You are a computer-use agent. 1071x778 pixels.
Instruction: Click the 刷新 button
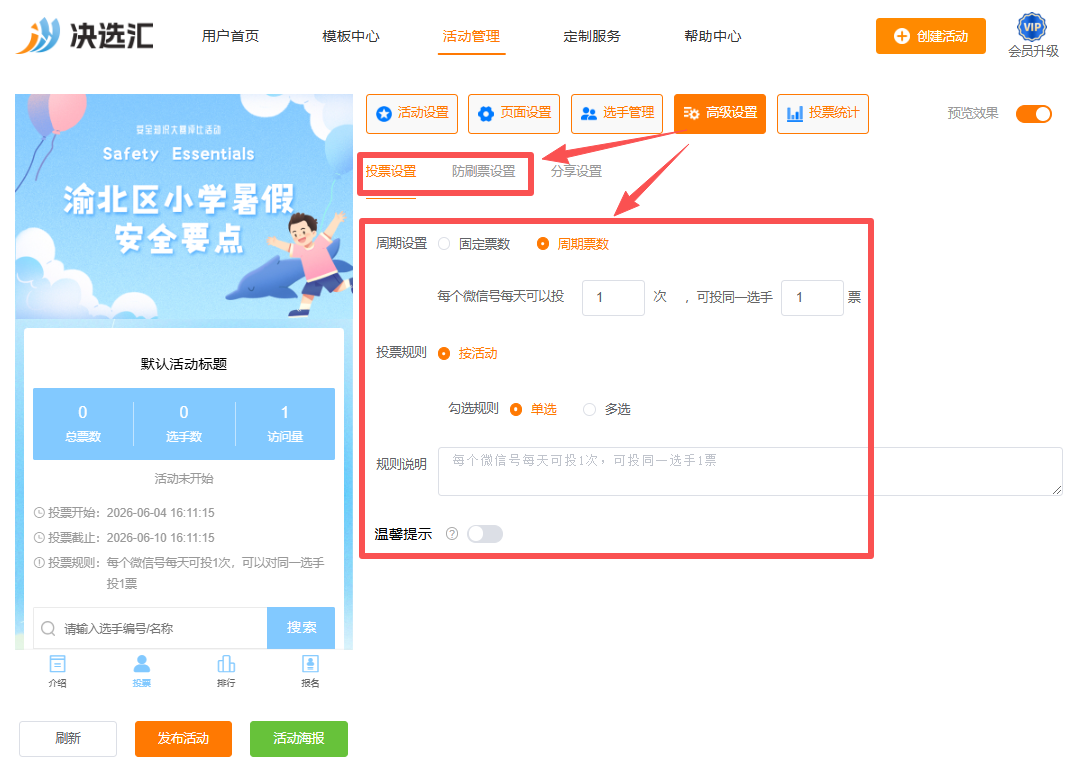coord(68,738)
